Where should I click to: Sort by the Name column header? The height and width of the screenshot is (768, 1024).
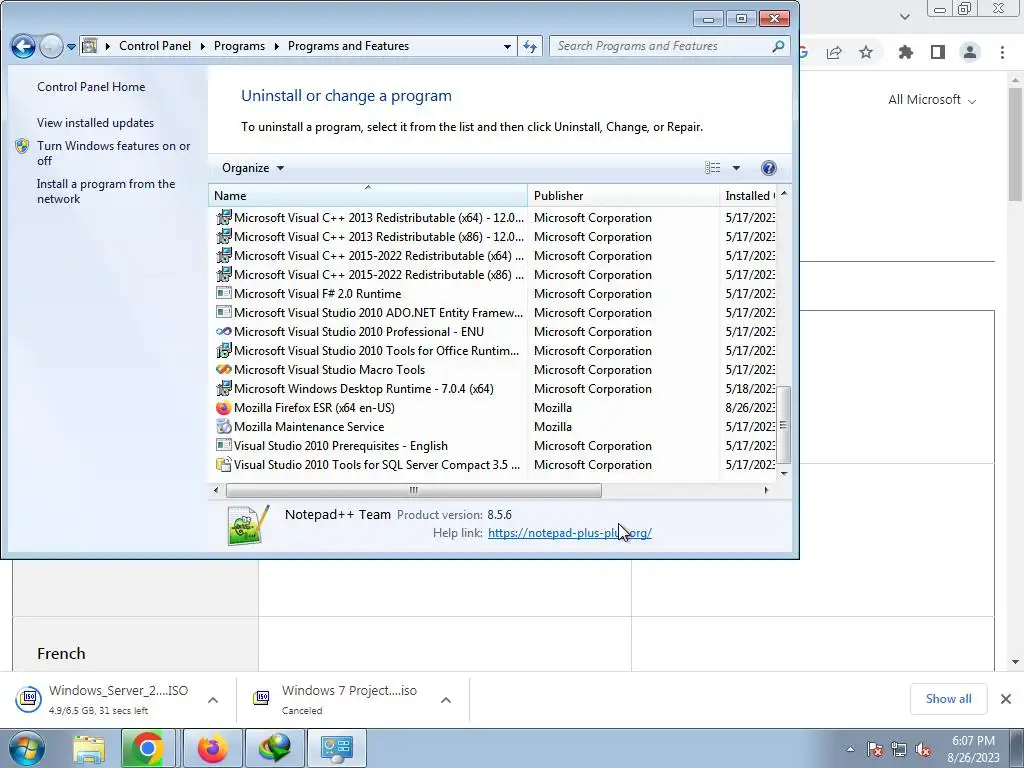(x=368, y=195)
